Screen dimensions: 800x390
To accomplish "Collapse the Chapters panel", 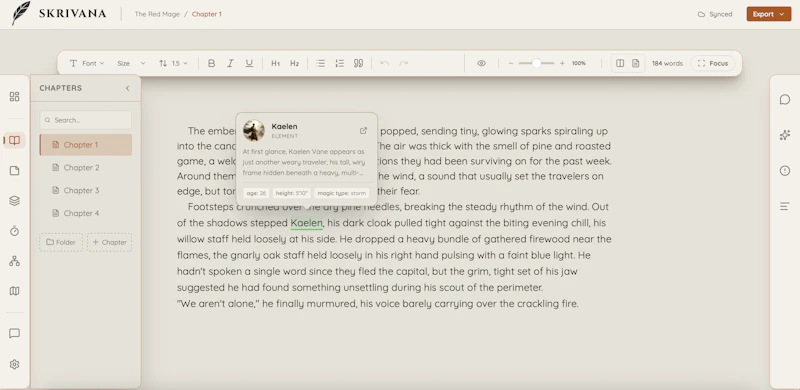I will (x=128, y=88).
